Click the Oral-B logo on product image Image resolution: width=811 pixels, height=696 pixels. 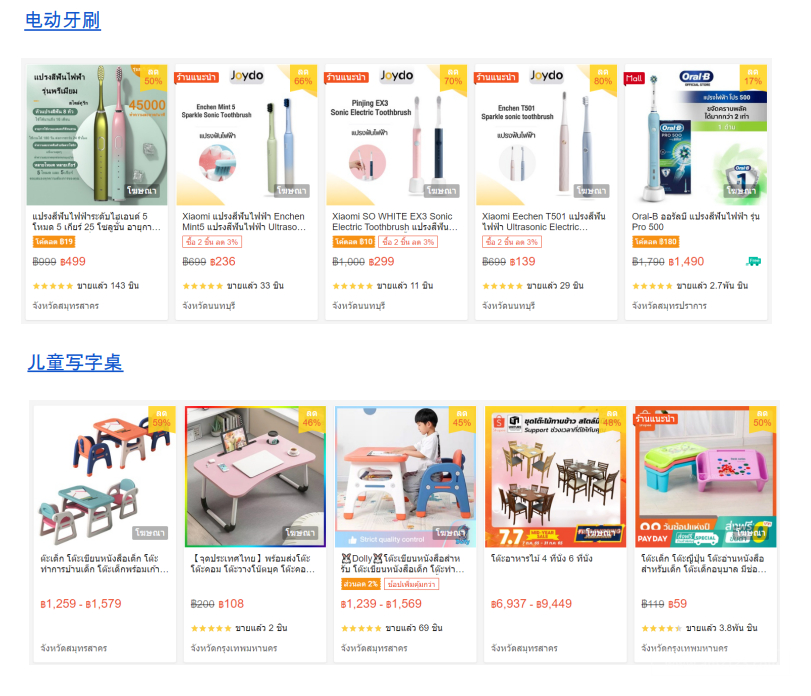[696, 77]
